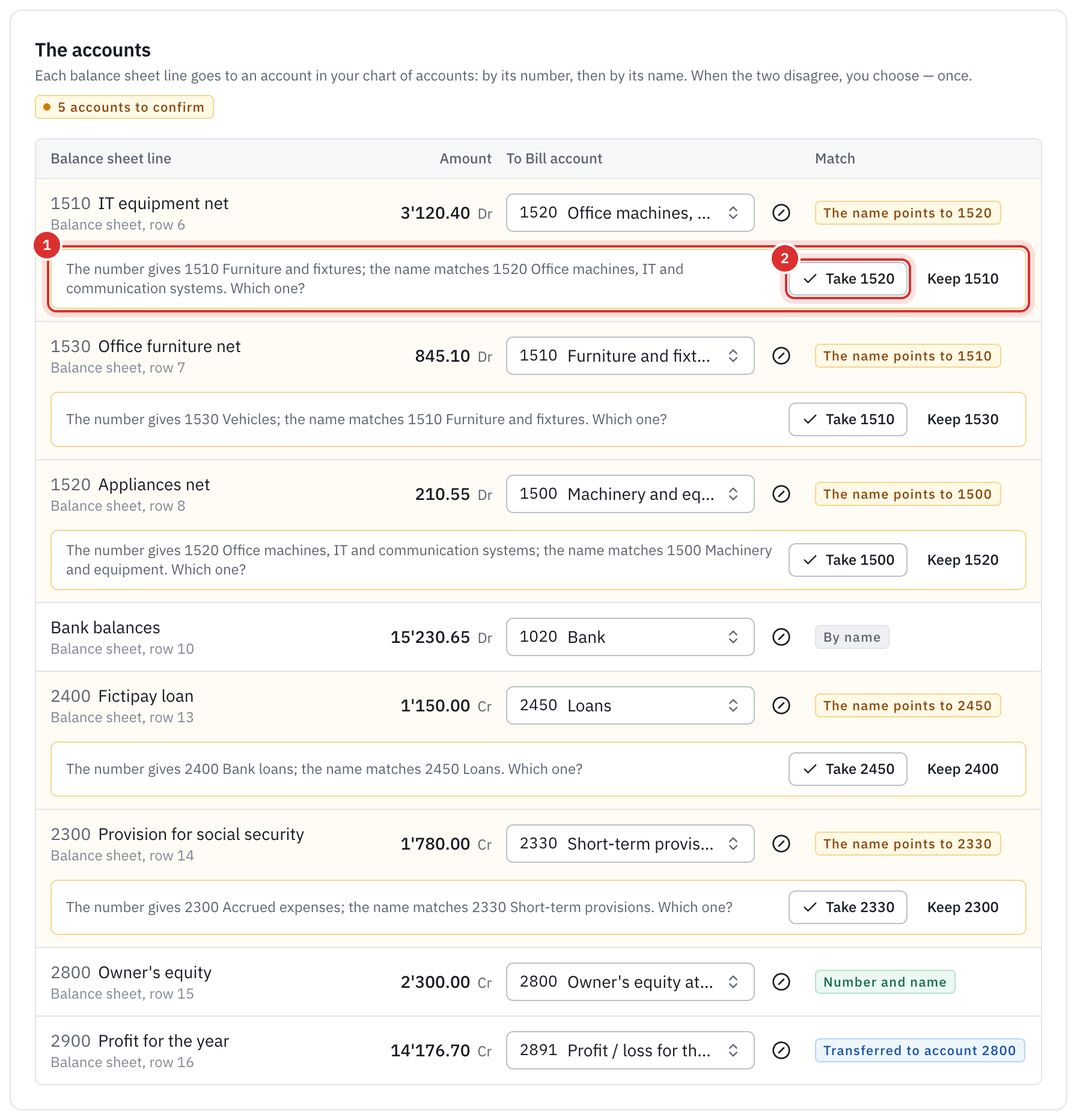1077x1120 pixels.
Task: Confirm with the Take 1520 button
Action: (x=847, y=279)
